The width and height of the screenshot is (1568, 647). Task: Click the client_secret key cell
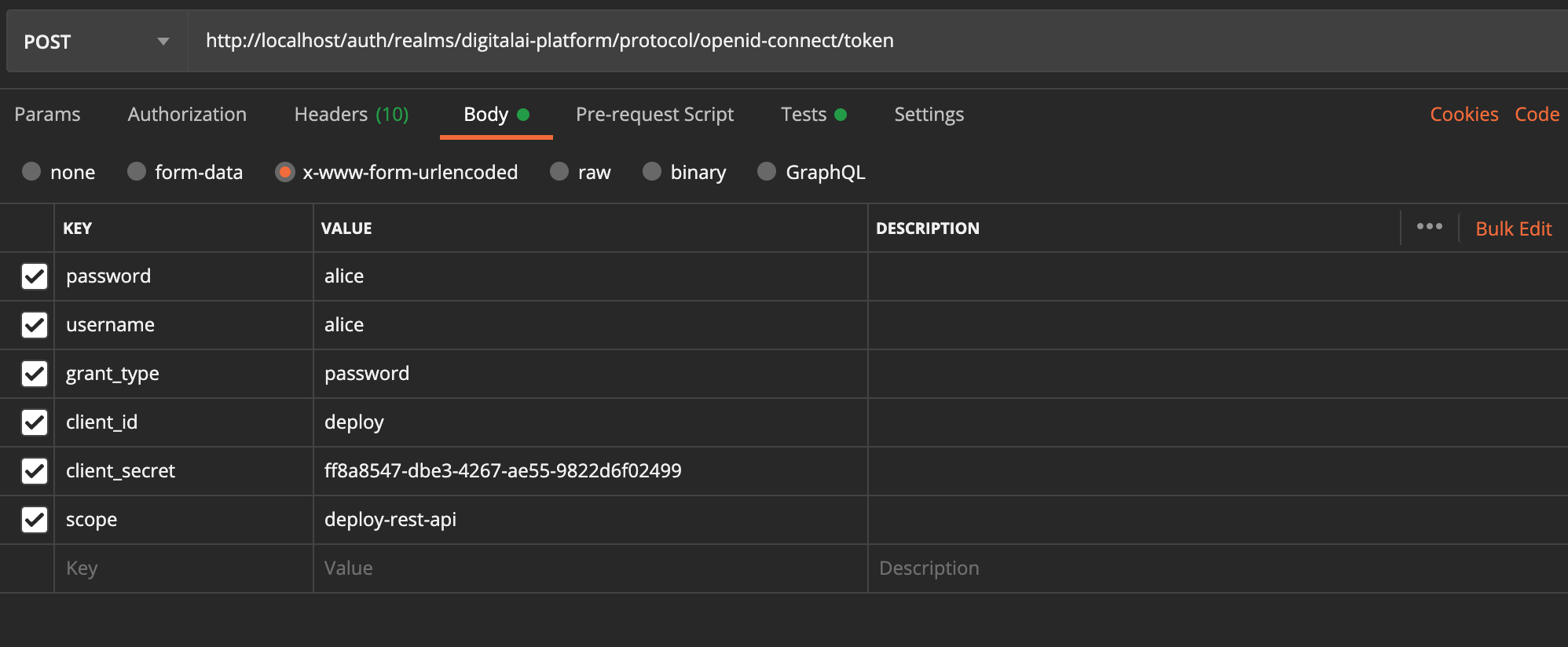(184, 471)
